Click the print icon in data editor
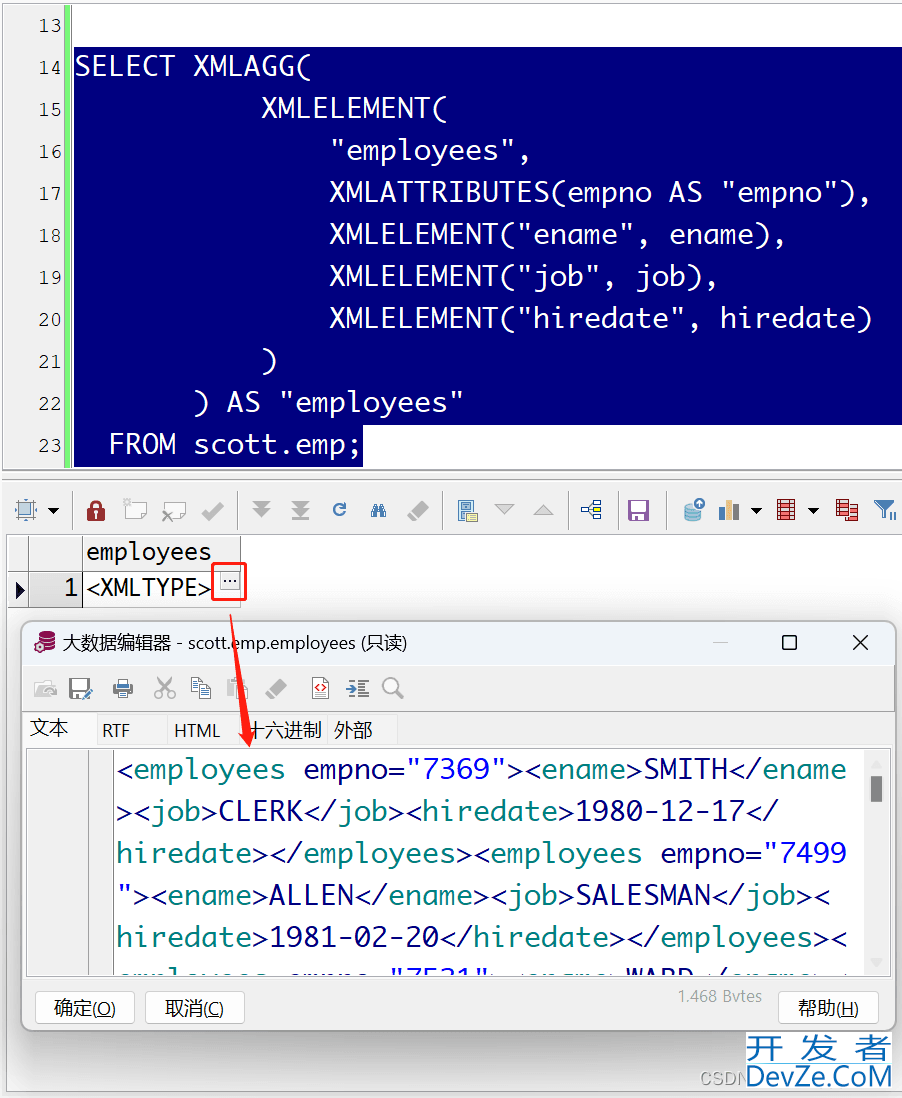This screenshot has height=1098, width=902. click(x=123, y=689)
